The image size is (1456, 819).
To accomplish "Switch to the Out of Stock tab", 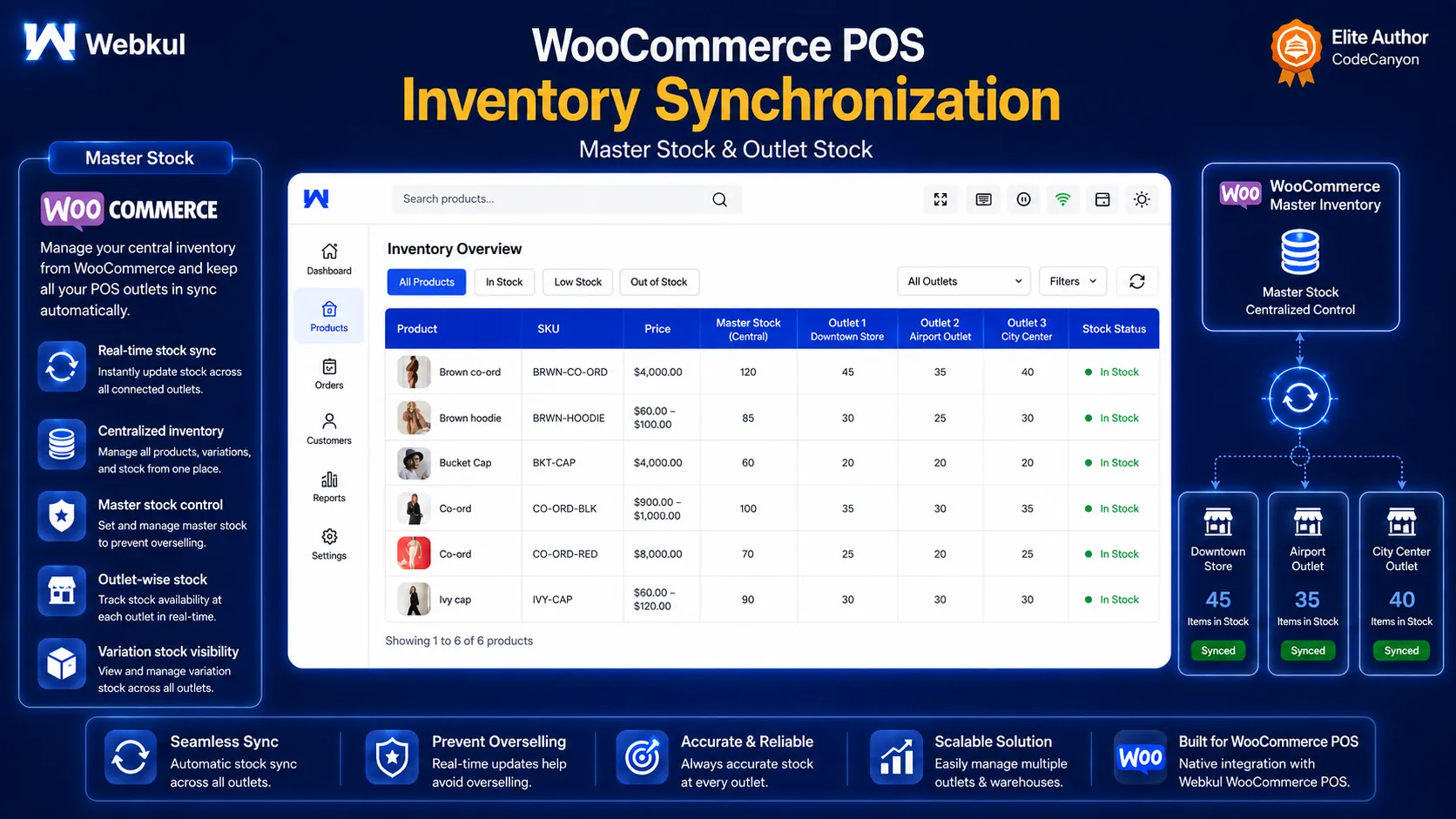I will point(659,282).
